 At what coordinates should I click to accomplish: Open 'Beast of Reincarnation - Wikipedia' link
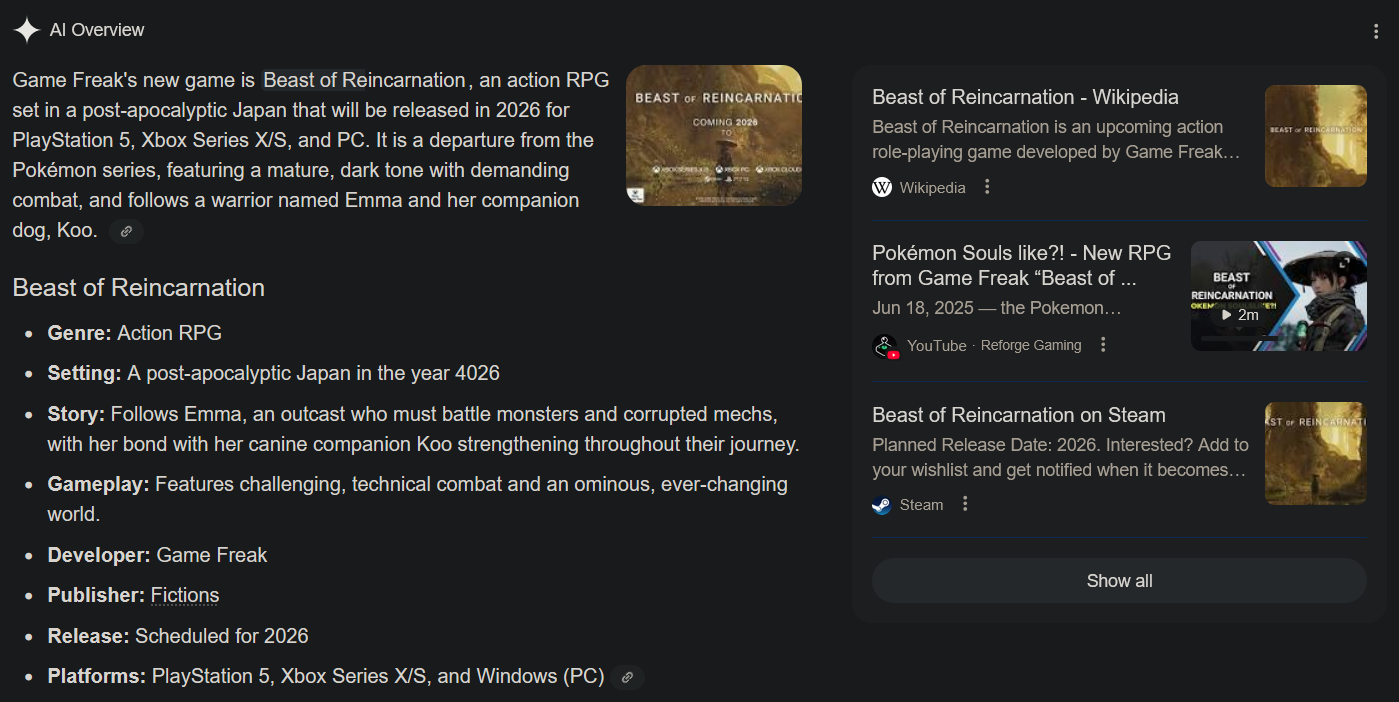pos(1025,97)
